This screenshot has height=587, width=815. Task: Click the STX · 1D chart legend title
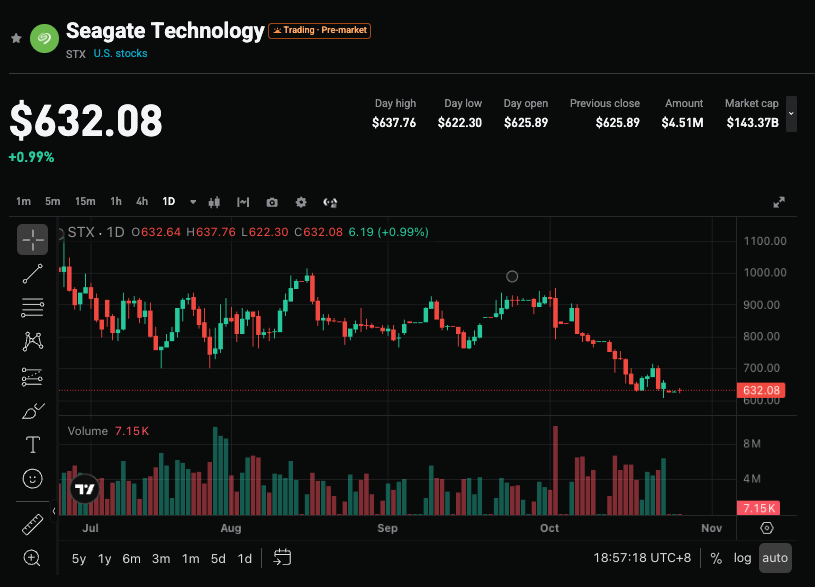(96, 232)
